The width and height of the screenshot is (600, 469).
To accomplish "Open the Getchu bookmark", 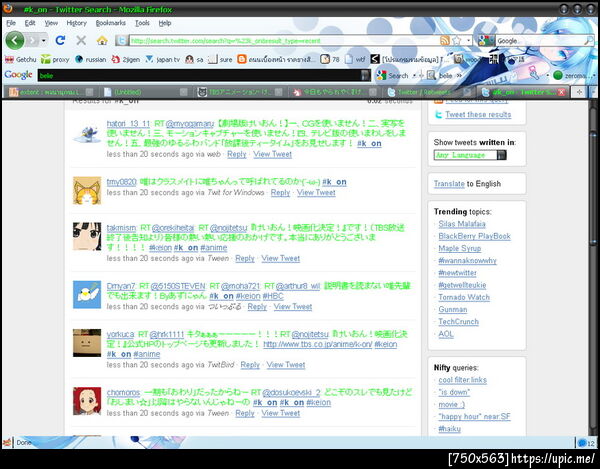I will coord(21,59).
